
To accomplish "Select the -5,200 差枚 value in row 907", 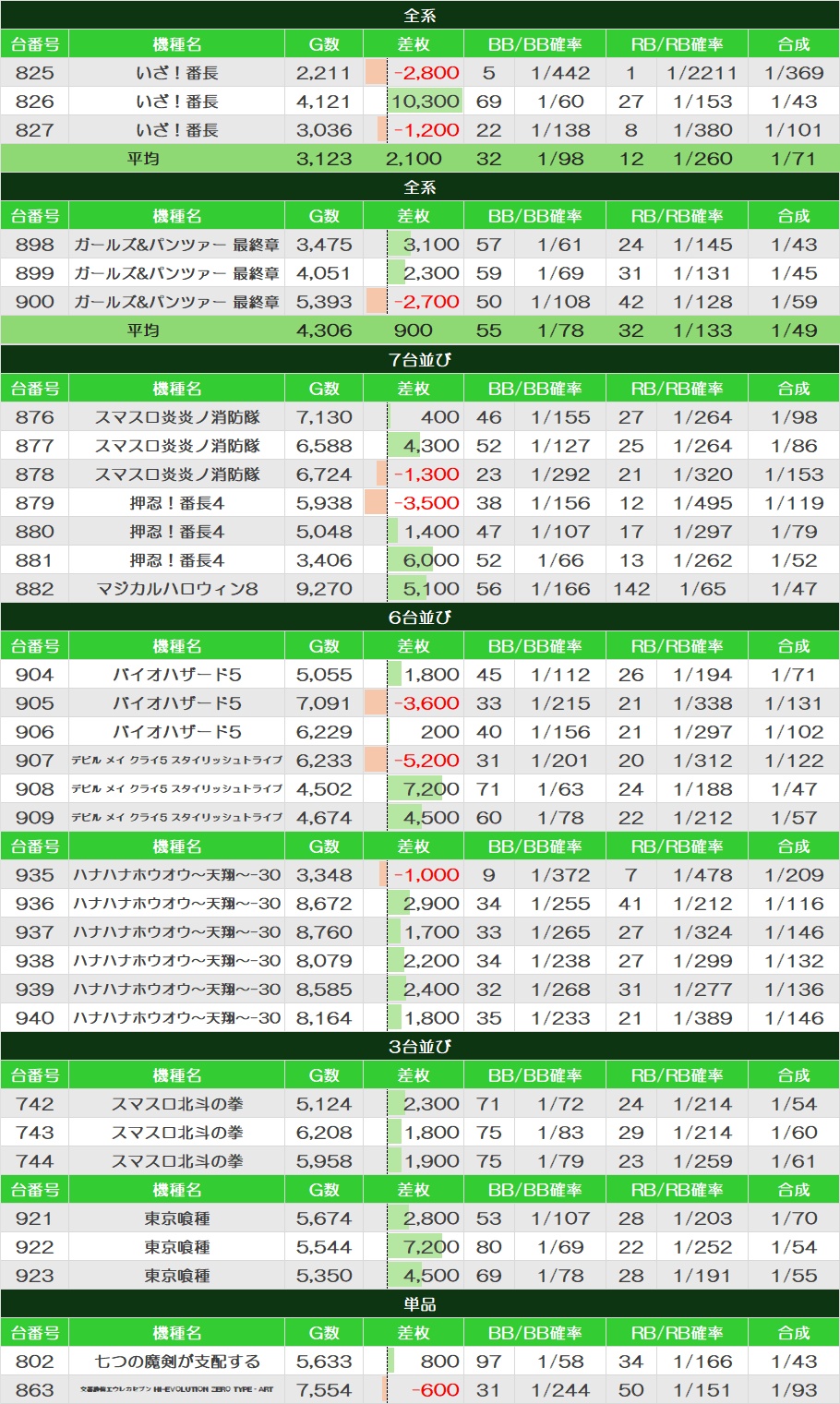I will [x=426, y=761].
